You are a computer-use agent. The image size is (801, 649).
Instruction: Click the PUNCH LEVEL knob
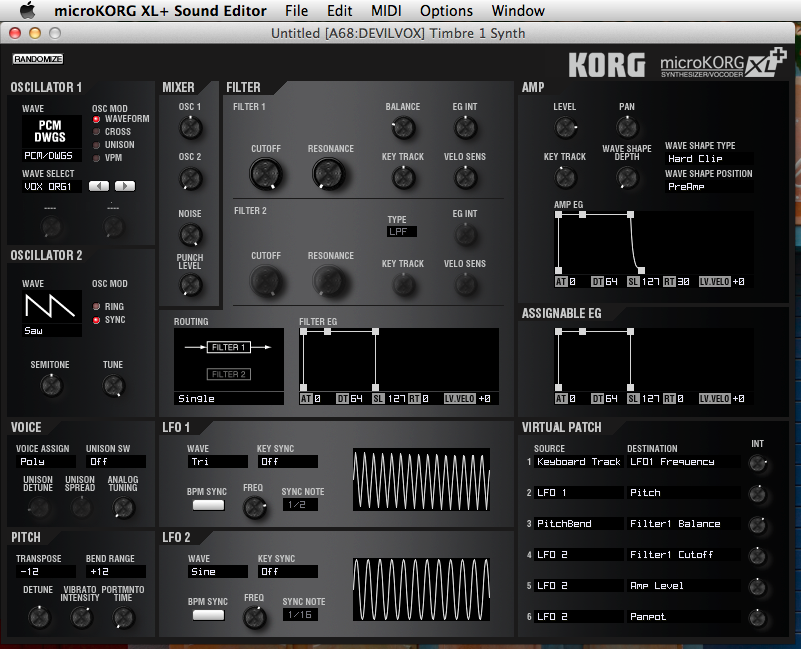[x=191, y=285]
